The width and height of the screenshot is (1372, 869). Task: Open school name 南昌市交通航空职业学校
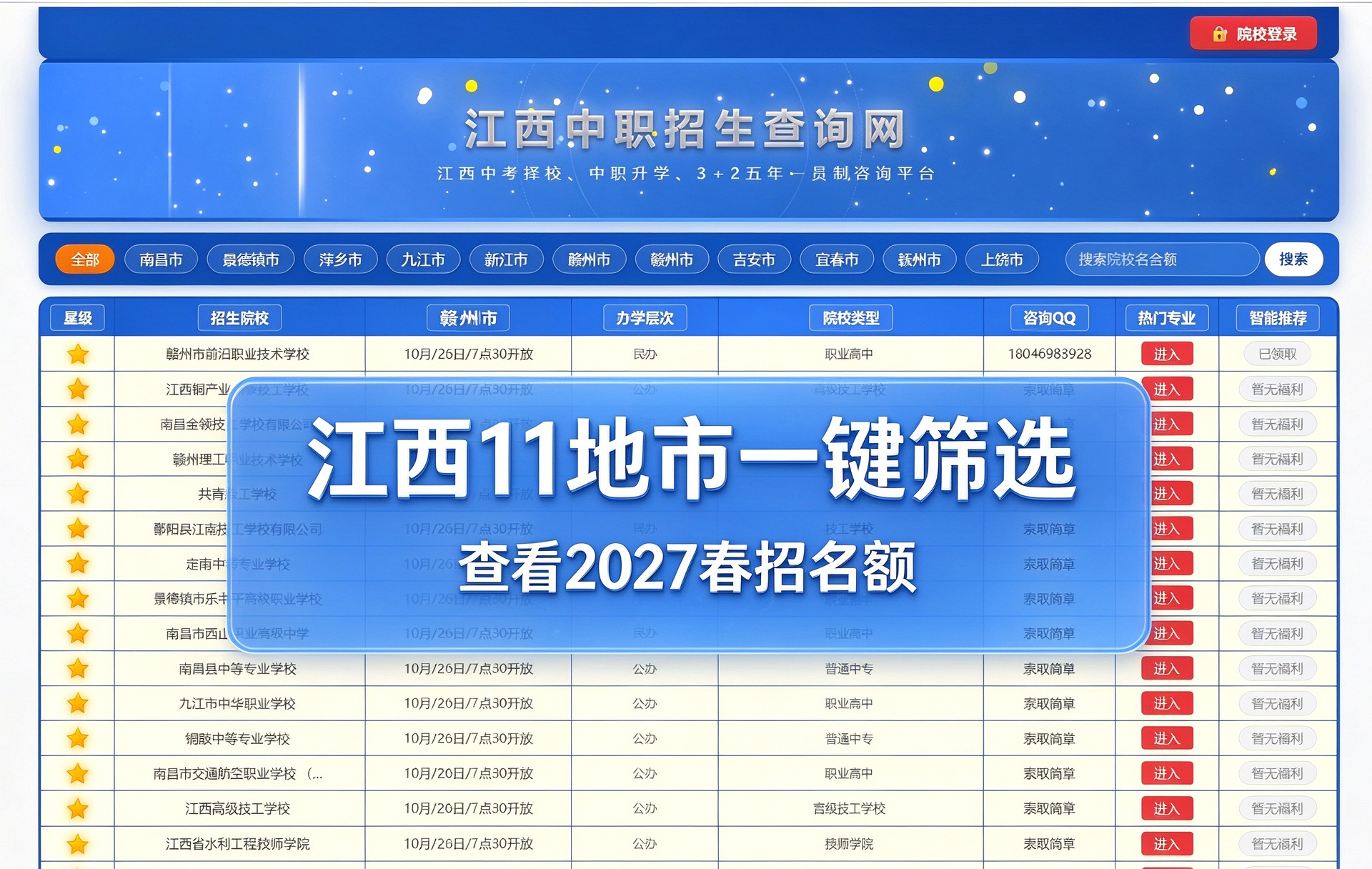click(238, 774)
